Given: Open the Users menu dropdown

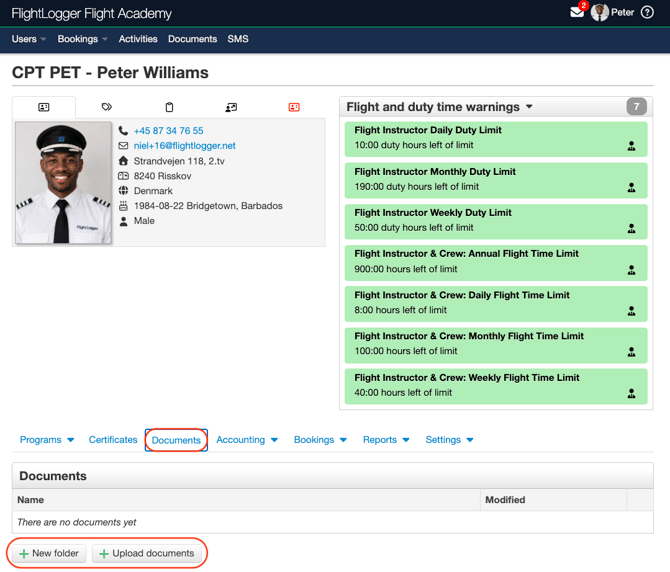Looking at the screenshot, I should click(x=29, y=39).
